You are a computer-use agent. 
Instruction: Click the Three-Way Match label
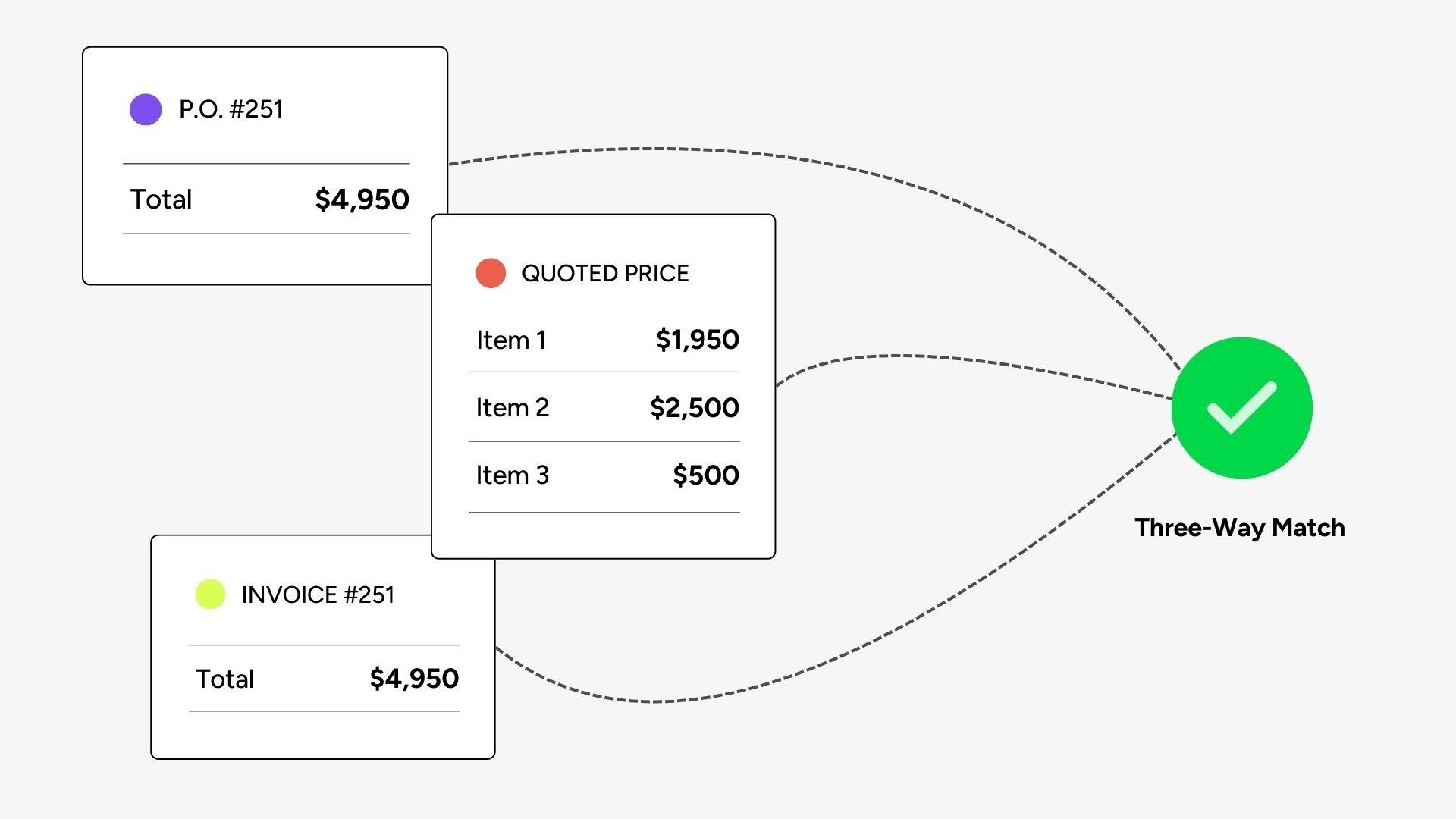[1240, 527]
